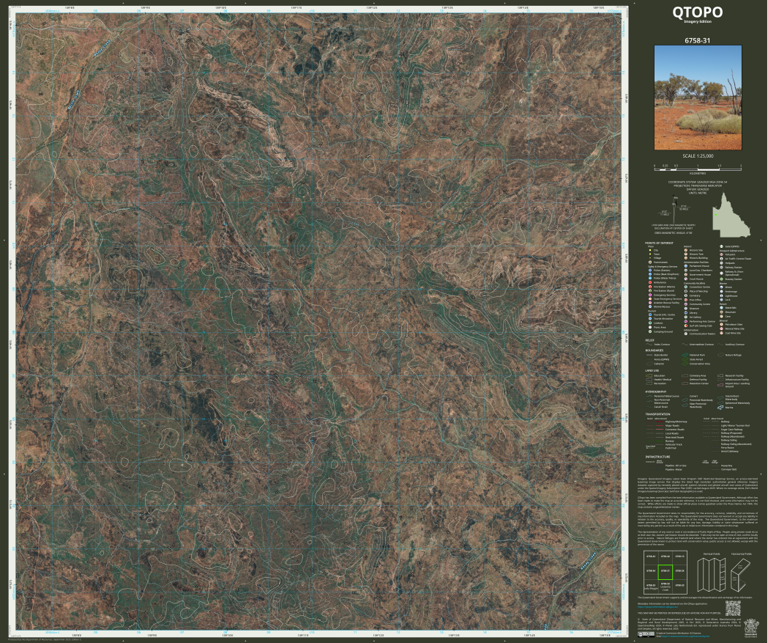The width and height of the screenshot is (768, 643).
Task: Click the Queensland state locator map
Action: click(x=731, y=214)
